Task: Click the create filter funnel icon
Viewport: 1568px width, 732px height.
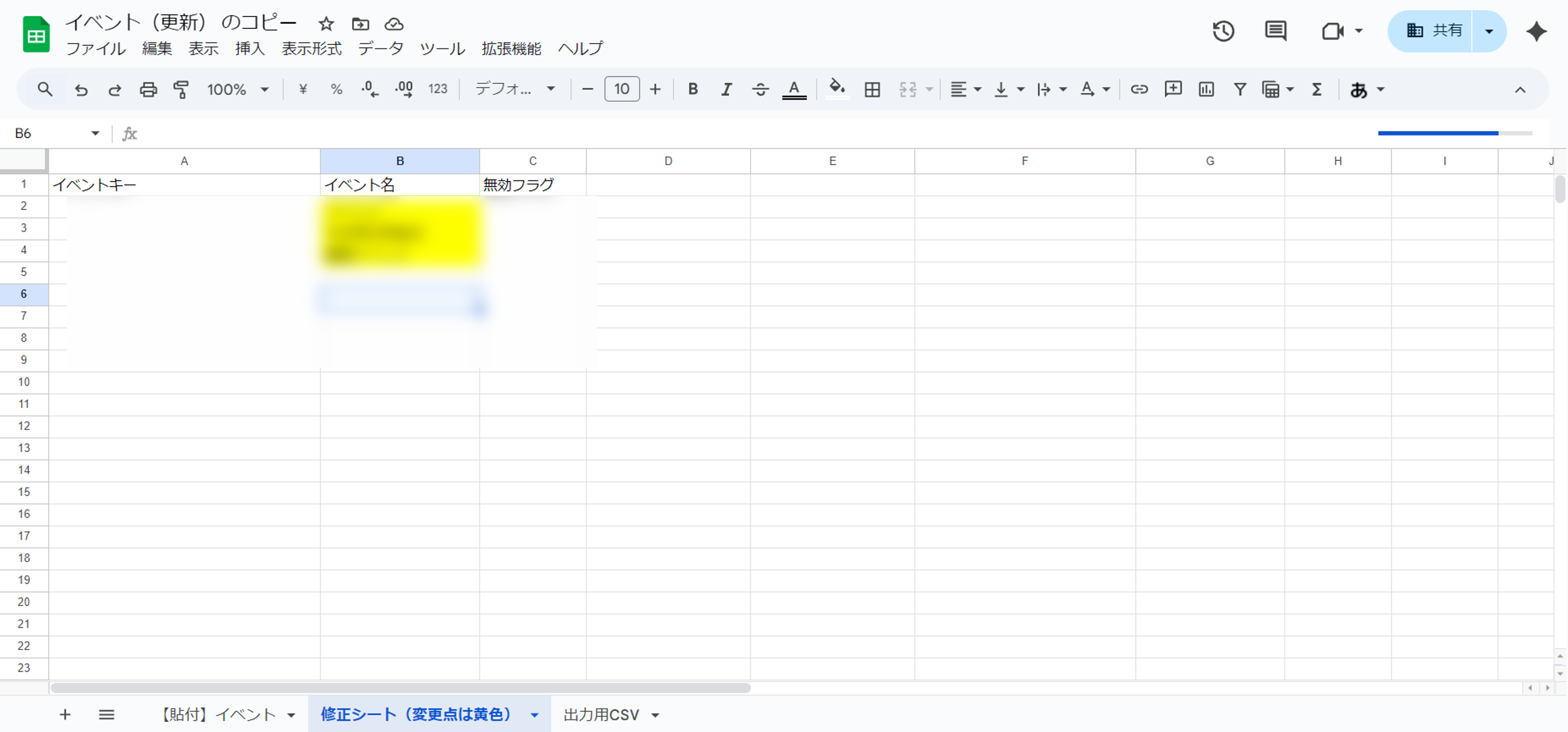Action: click(x=1239, y=89)
